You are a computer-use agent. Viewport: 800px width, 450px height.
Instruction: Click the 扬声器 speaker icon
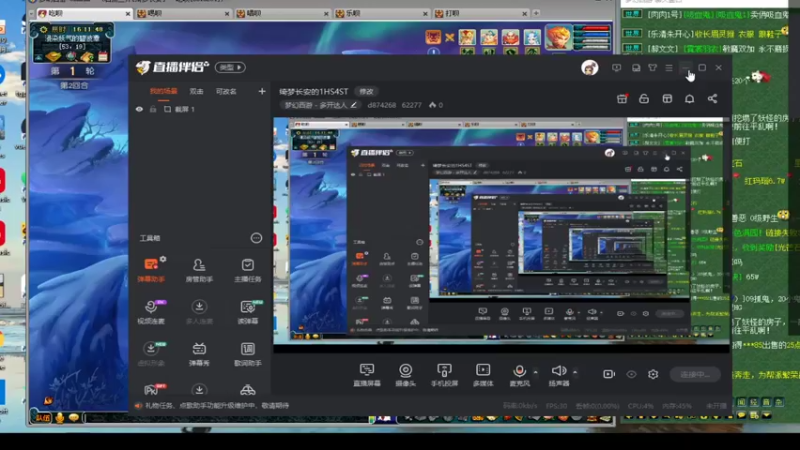click(558, 370)
